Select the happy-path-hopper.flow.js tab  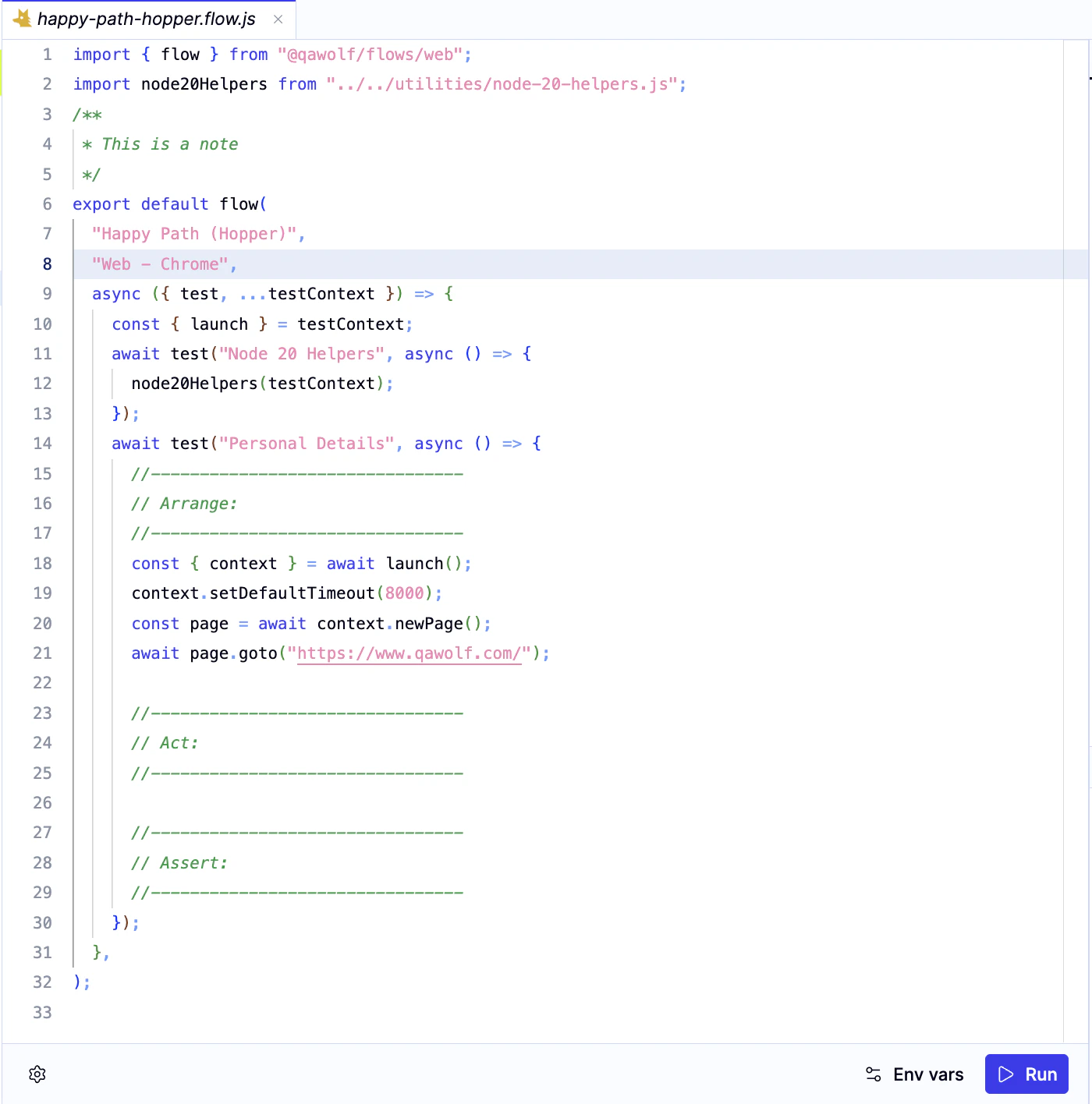[x=148, y=19]
